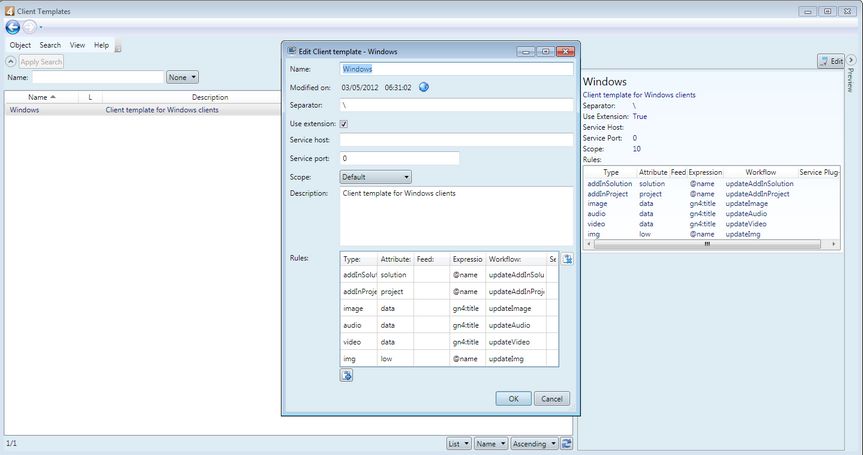The image size is (863, 455).
Task: Click the Service host input field
Action: 456,140
